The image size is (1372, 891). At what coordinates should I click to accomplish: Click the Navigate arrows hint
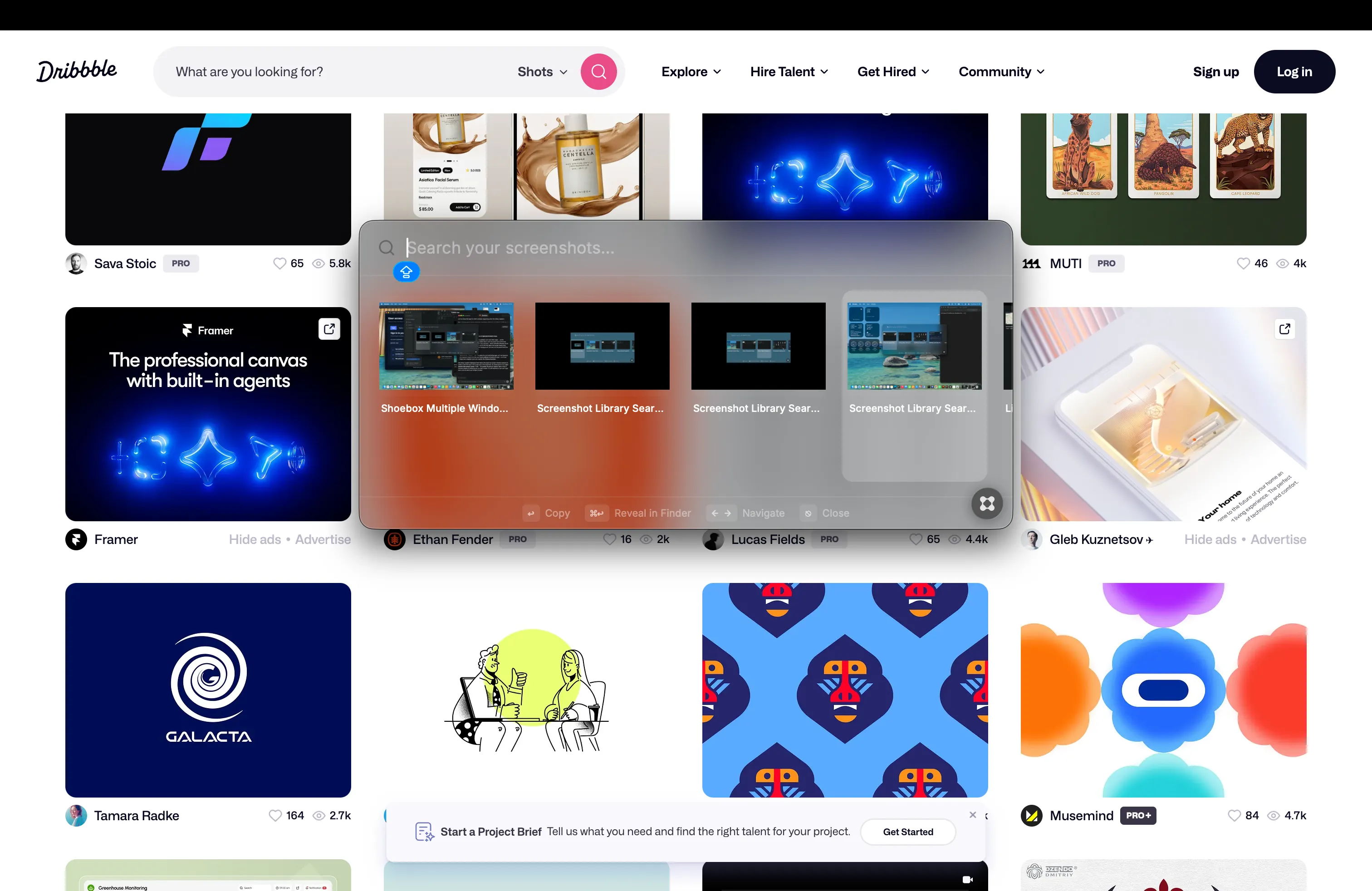point(721,513)
